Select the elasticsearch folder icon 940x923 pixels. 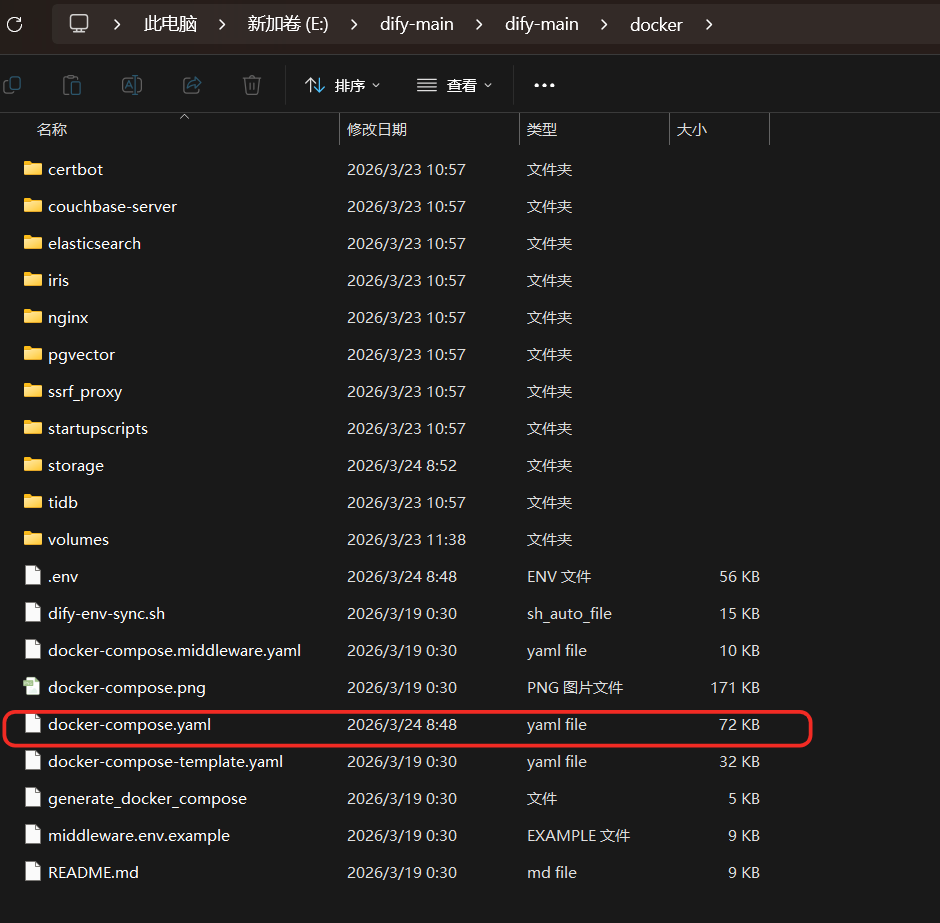click(33, 242)
